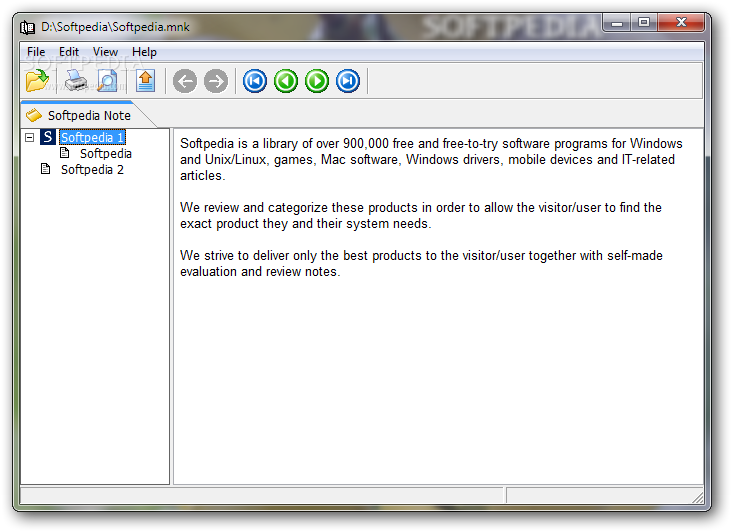This screenshot has height=532, width=732.
Task: Open the View menu
Action: pos(105,52)
